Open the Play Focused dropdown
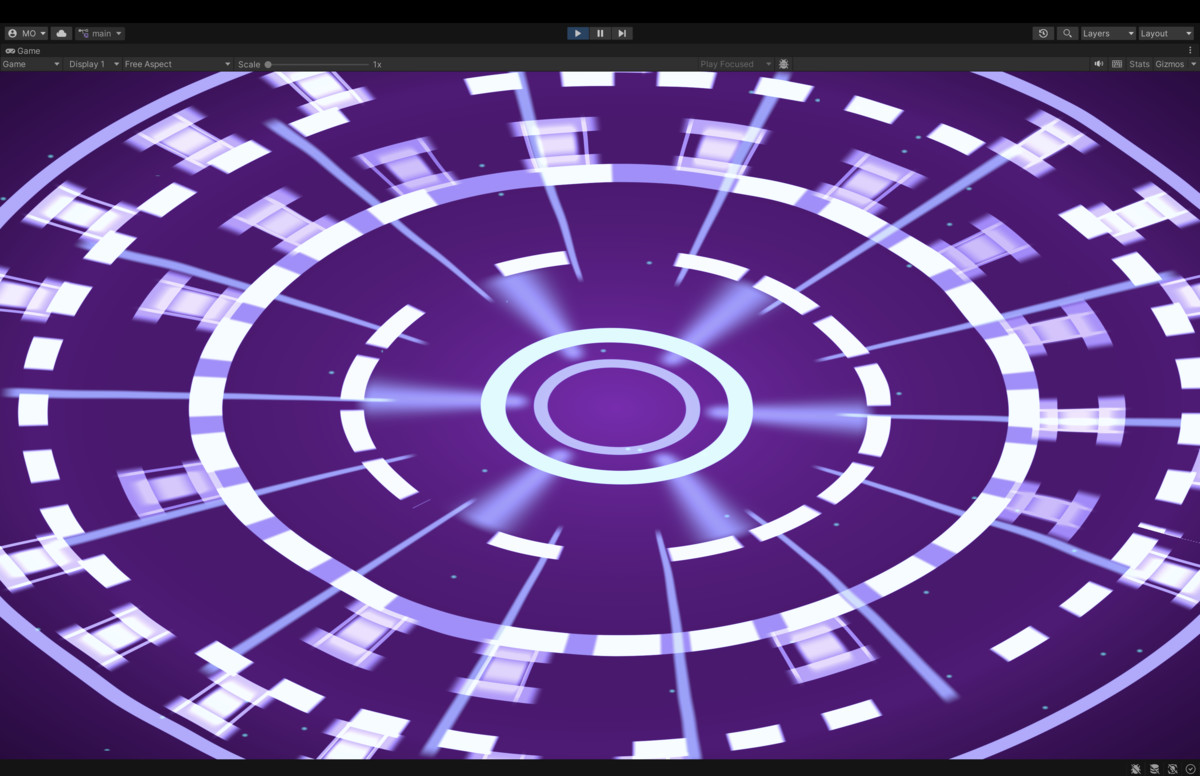Image resolution: width=1200 pixels, height=776 pixels. click(x=735, y=64)
